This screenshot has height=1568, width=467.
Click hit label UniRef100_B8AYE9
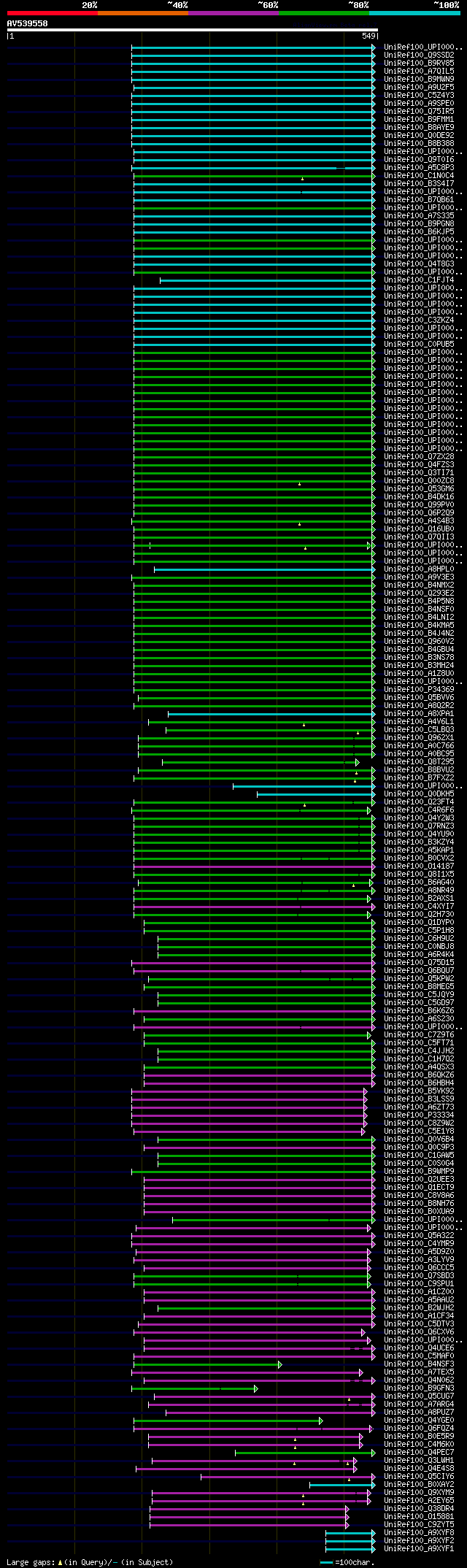[x=419, y=127]
